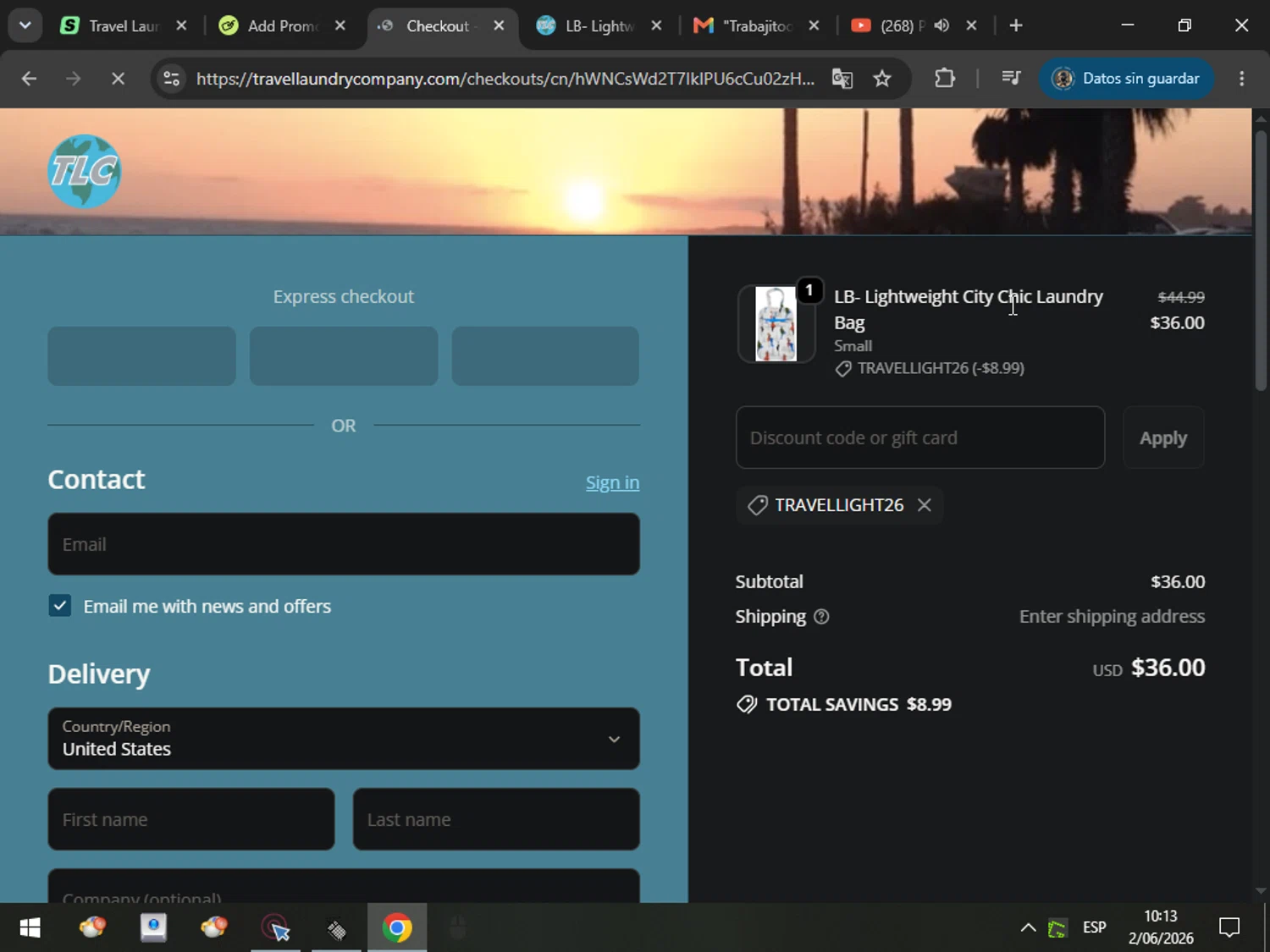Show hidden system tray icons

1028,928
